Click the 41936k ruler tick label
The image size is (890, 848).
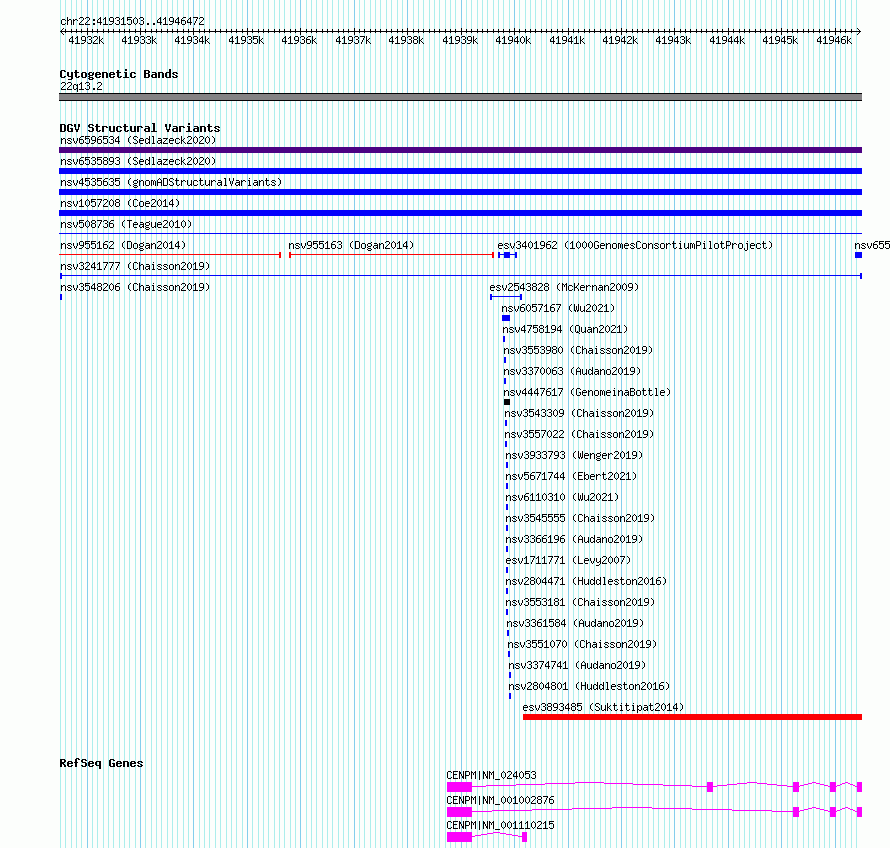299,40
